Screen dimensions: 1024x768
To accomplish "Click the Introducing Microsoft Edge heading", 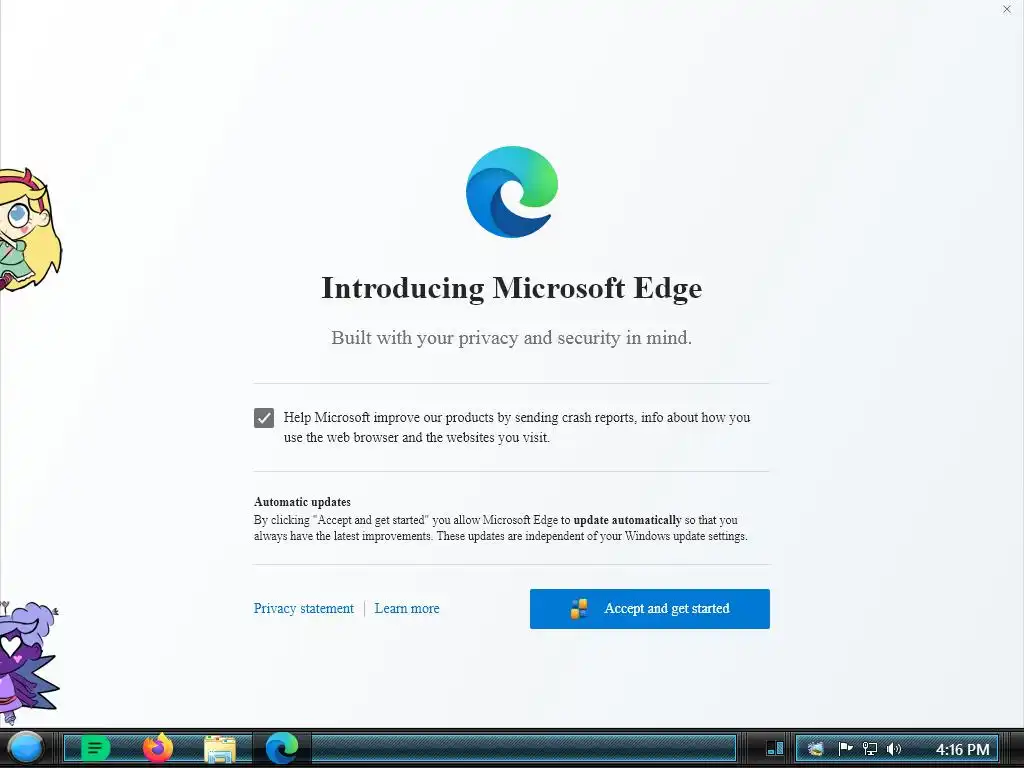I will (x=511, y=289).
